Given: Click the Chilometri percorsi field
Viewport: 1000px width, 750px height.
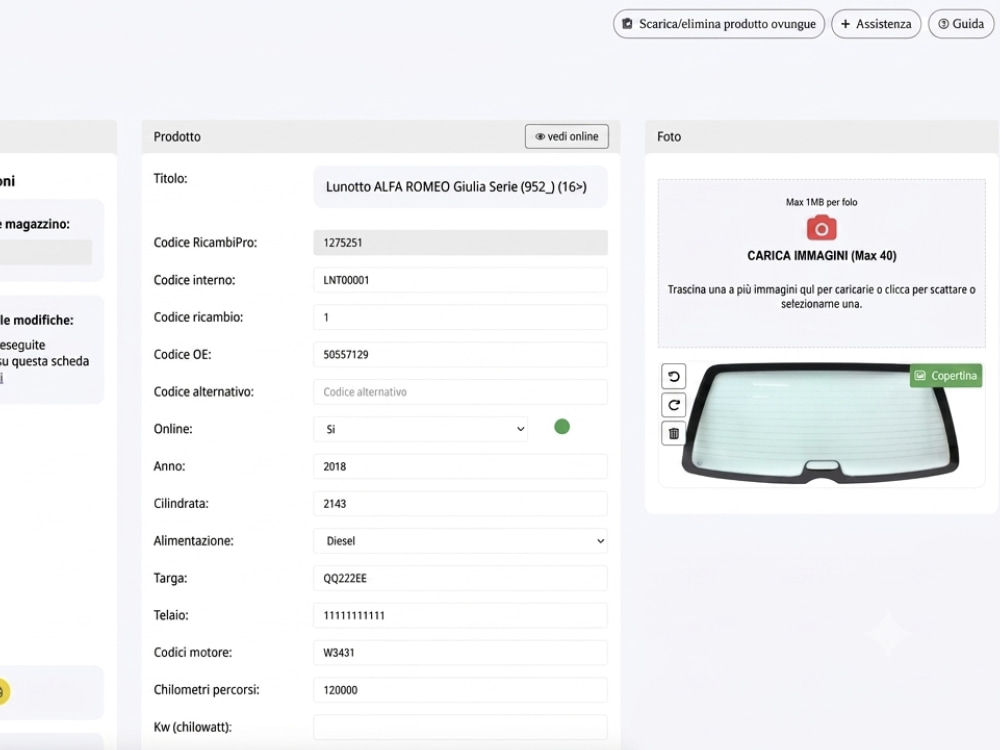Looking at the screenshot, I should 460,690.
